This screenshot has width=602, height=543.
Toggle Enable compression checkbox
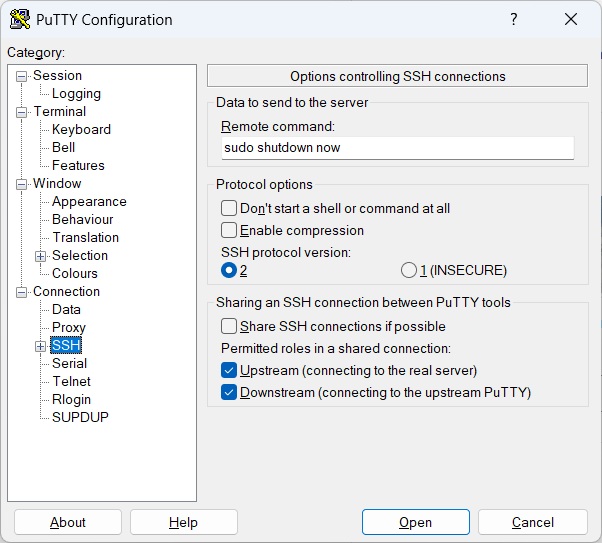pos(229,230)
